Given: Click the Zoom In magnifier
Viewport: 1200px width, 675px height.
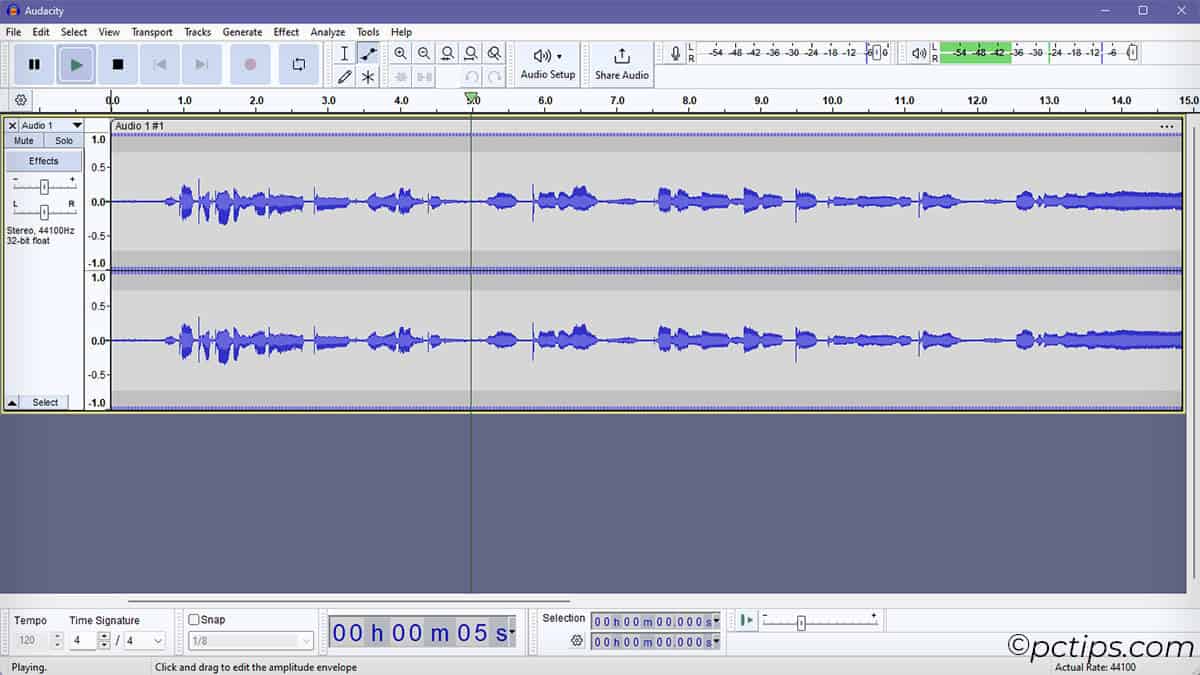Looking at the screenshot, I should point(401,54).
